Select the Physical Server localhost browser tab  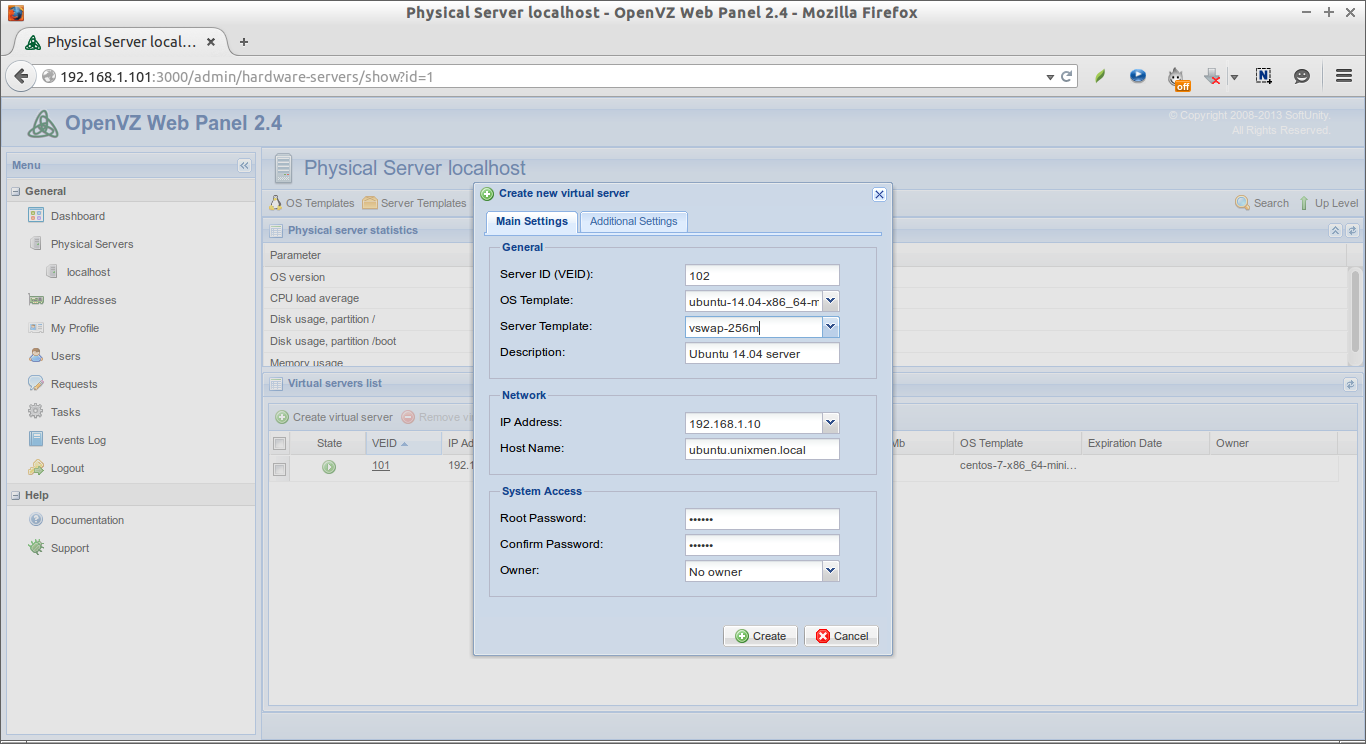122,42
